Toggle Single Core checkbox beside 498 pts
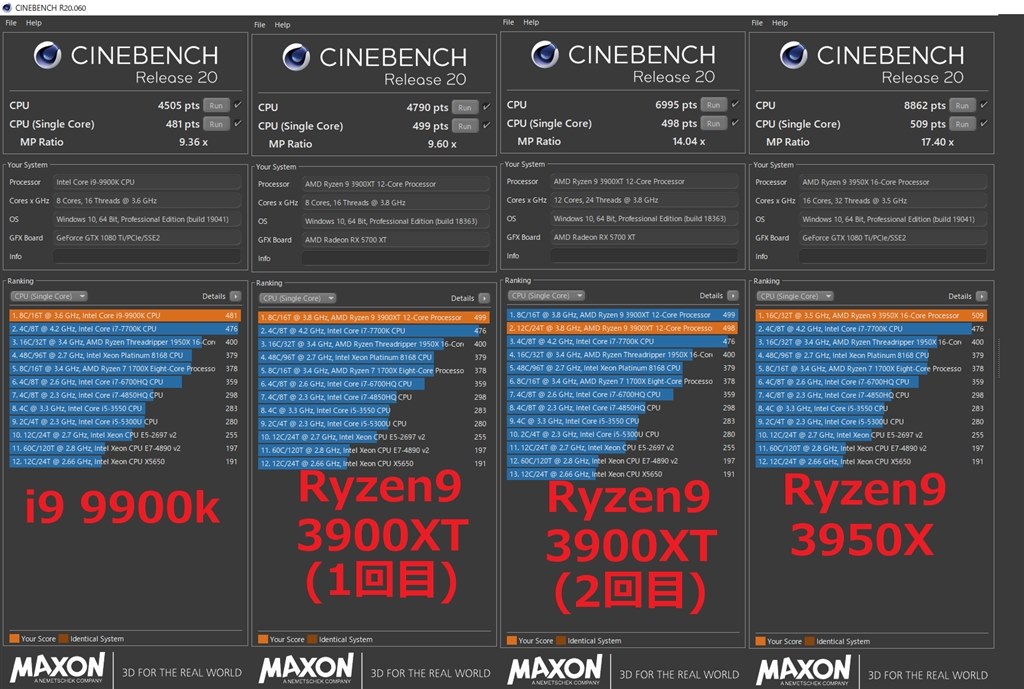Screen dimensions: 1024x689 coord(735,123)
